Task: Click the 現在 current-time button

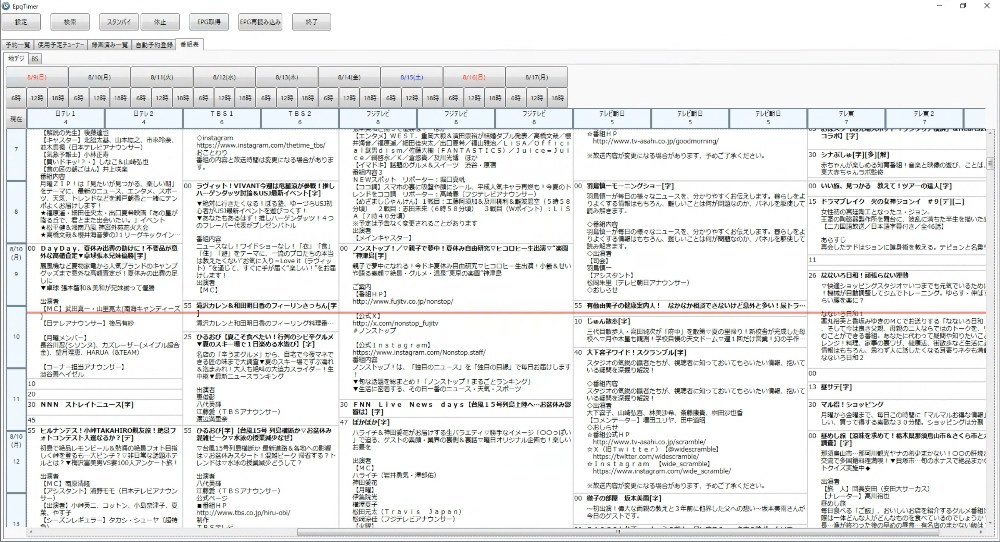Action: point(16,119)
